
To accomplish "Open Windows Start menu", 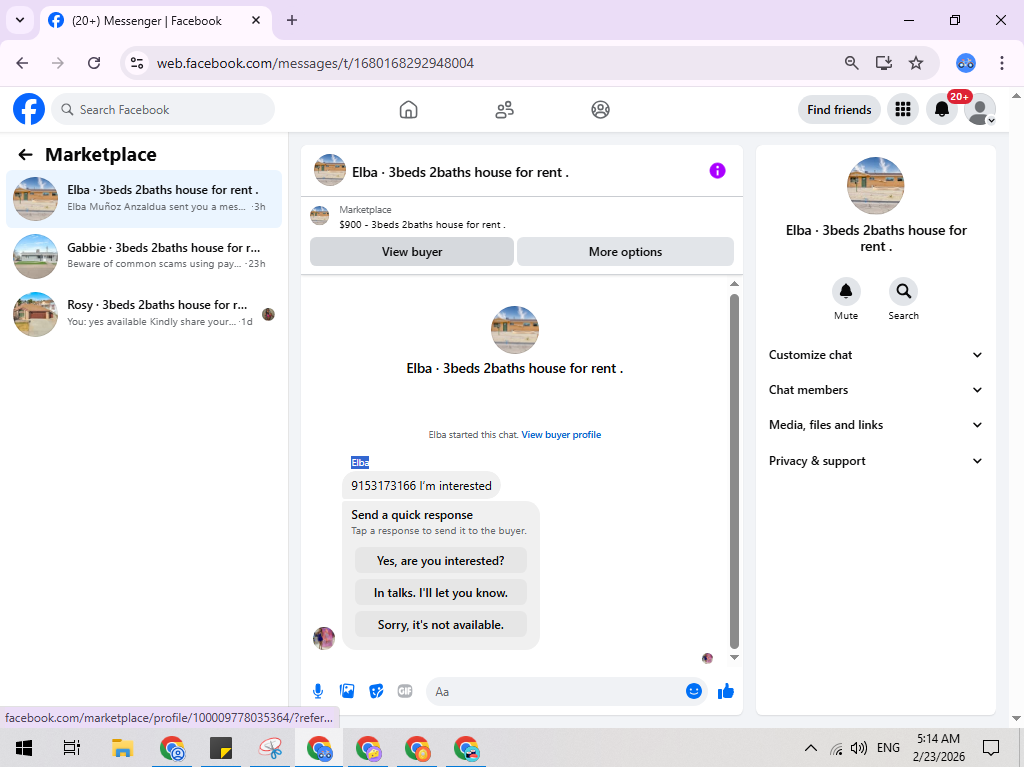I will point(24,748).
